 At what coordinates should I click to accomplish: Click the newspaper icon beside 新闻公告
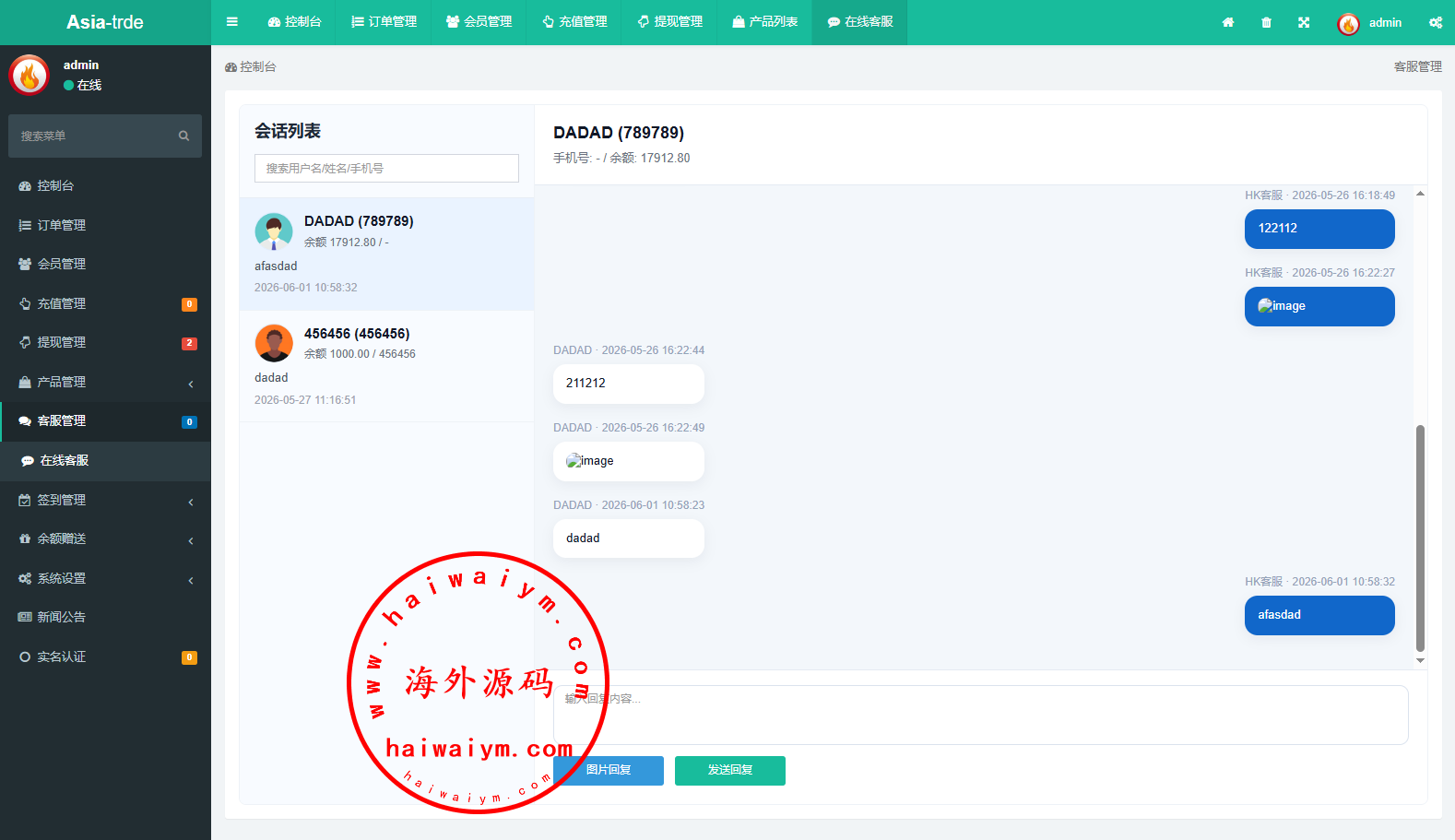point(25,617)
